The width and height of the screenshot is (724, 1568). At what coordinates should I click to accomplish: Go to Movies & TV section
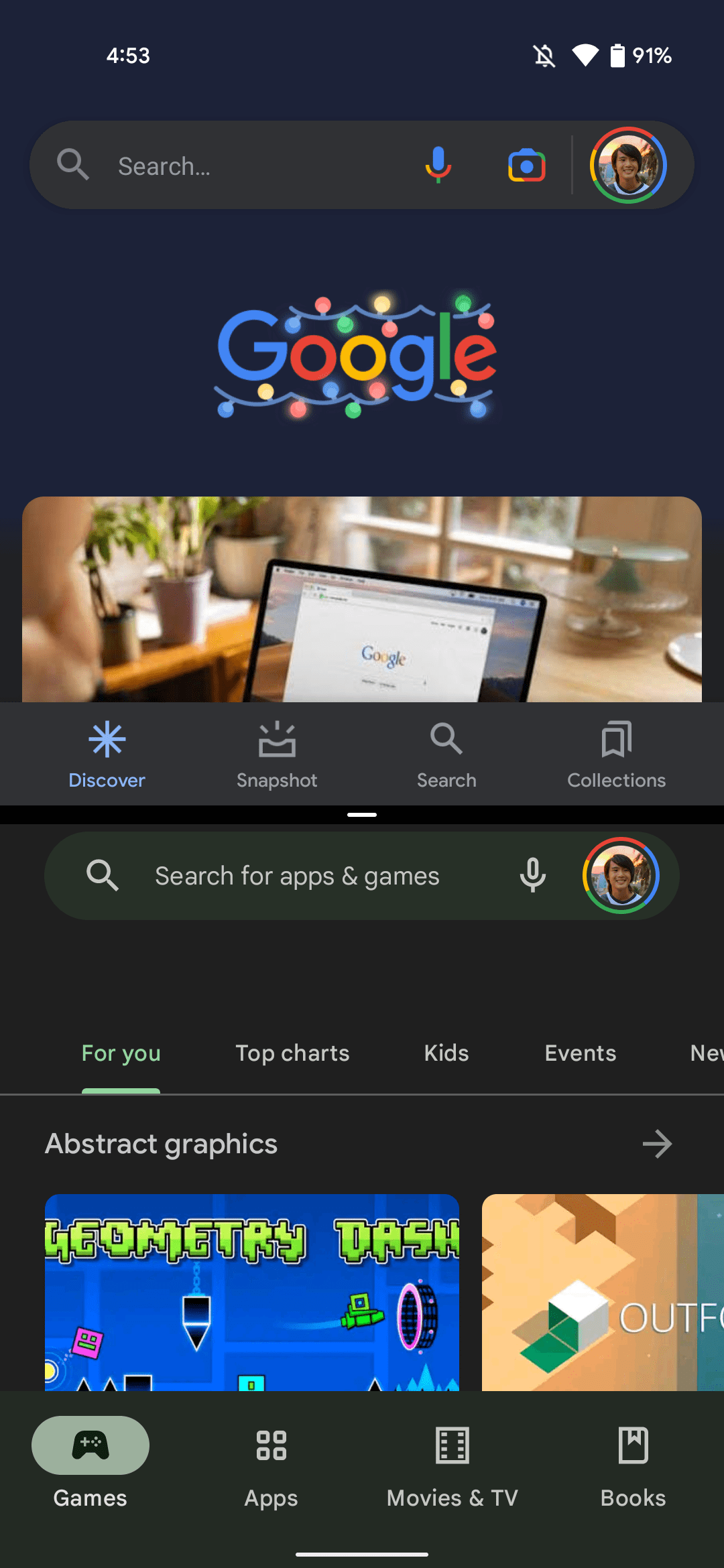[x=452, y=1464]
